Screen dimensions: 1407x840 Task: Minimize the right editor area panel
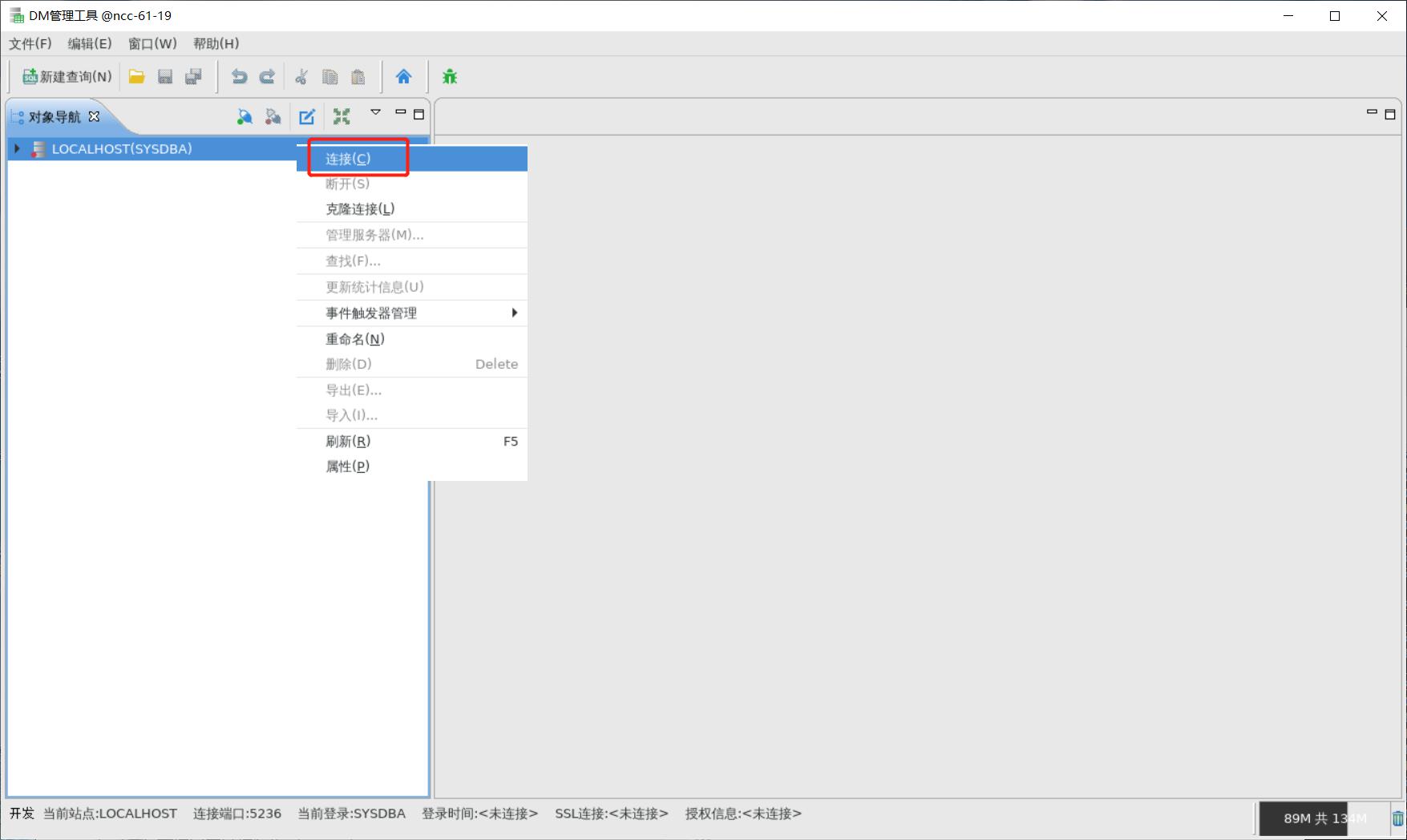(x=1372, y=113)
